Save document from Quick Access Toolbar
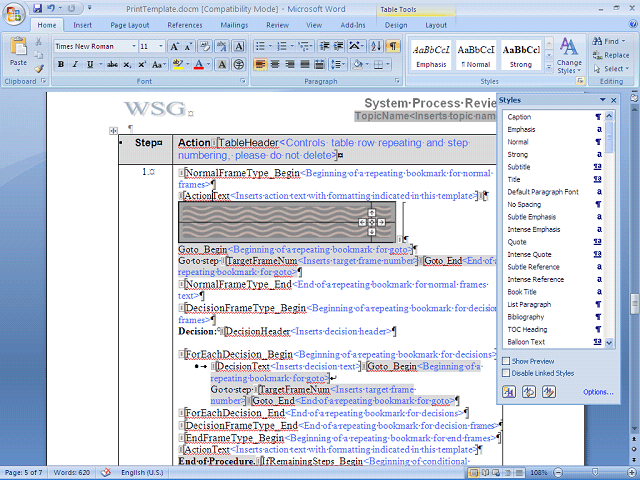 (x=38, y=7)
